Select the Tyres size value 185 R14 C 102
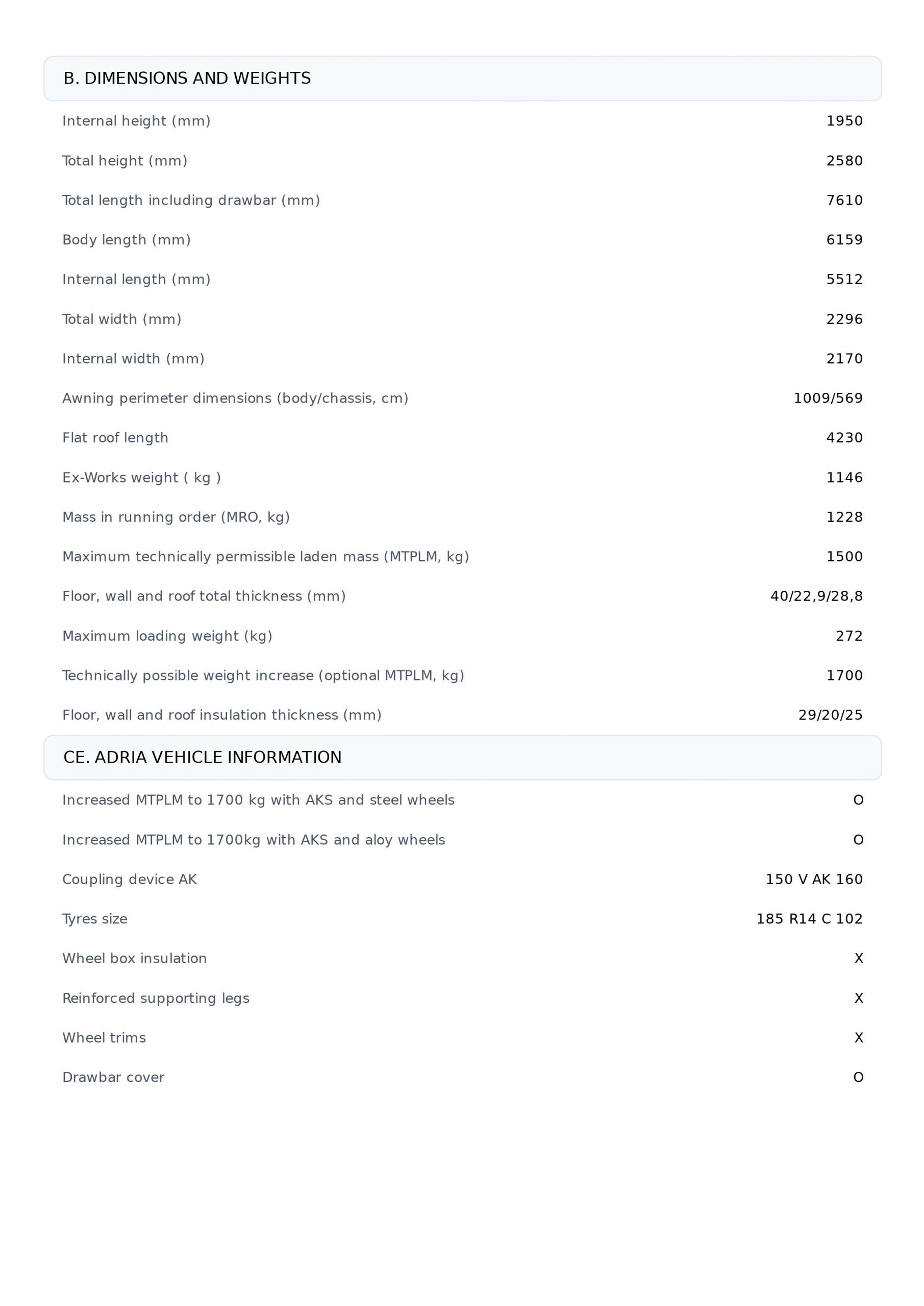This screenshot has height=1306, width=924. [x=810, y=919]
